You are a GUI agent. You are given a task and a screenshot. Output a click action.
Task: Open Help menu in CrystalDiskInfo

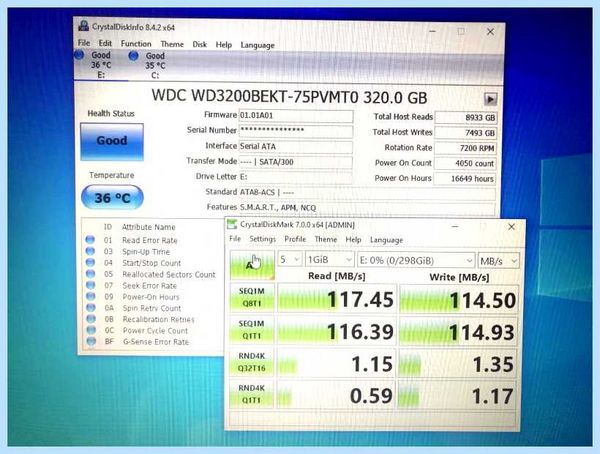pyautogui.click(x=223, y=45)
